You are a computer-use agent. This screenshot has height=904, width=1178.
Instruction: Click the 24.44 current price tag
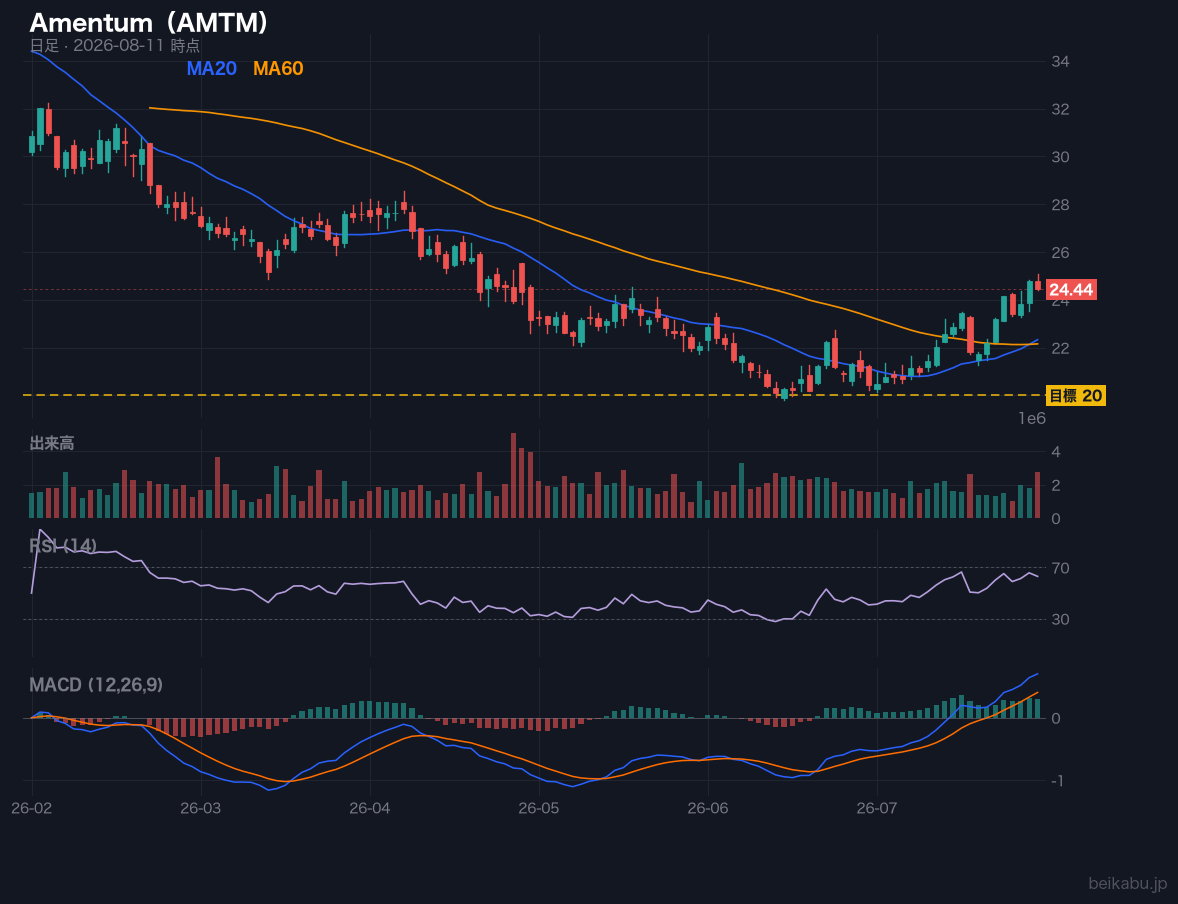coord(1071,290)
